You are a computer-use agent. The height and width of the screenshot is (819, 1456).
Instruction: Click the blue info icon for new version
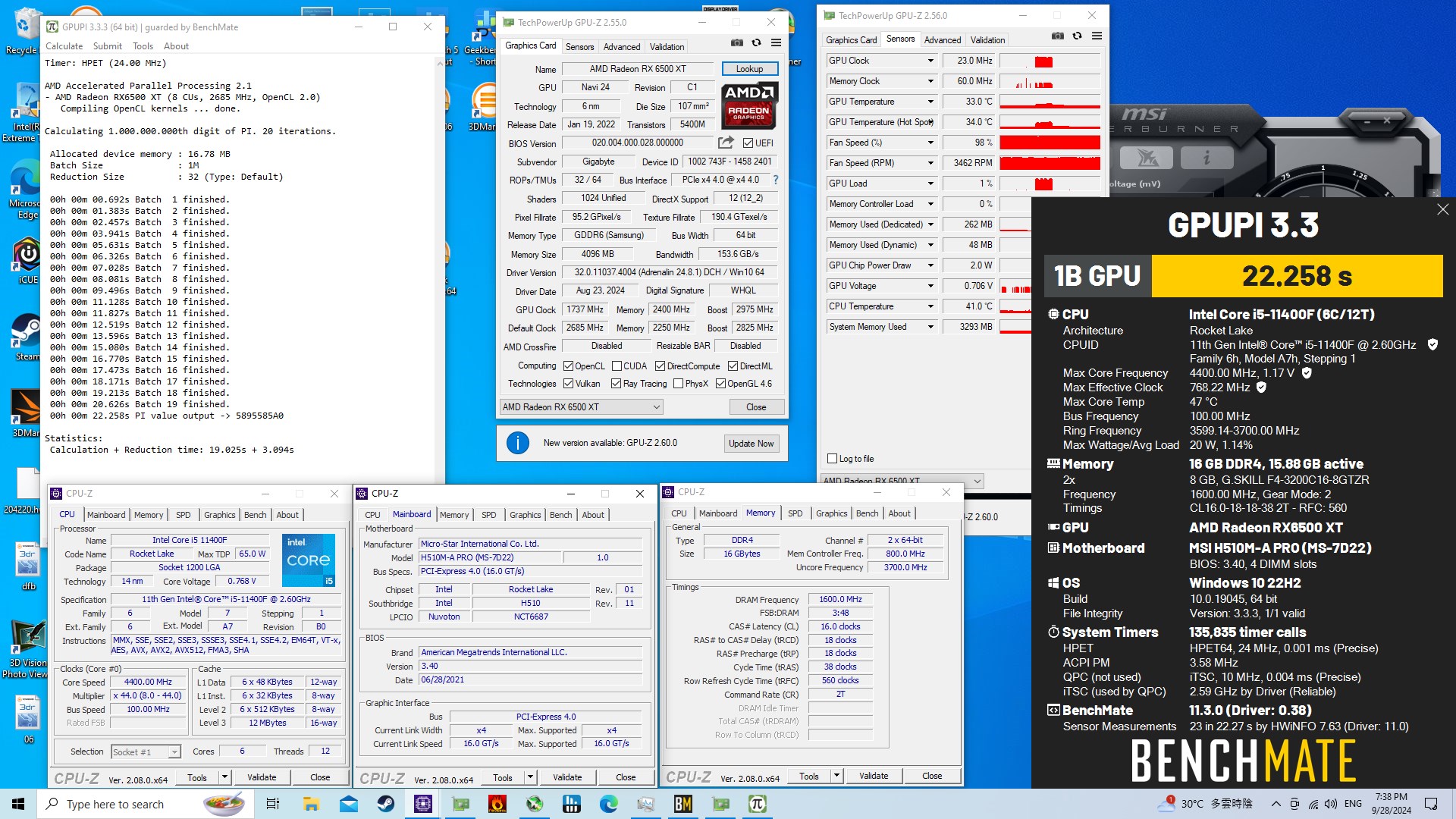pos(518,443)
